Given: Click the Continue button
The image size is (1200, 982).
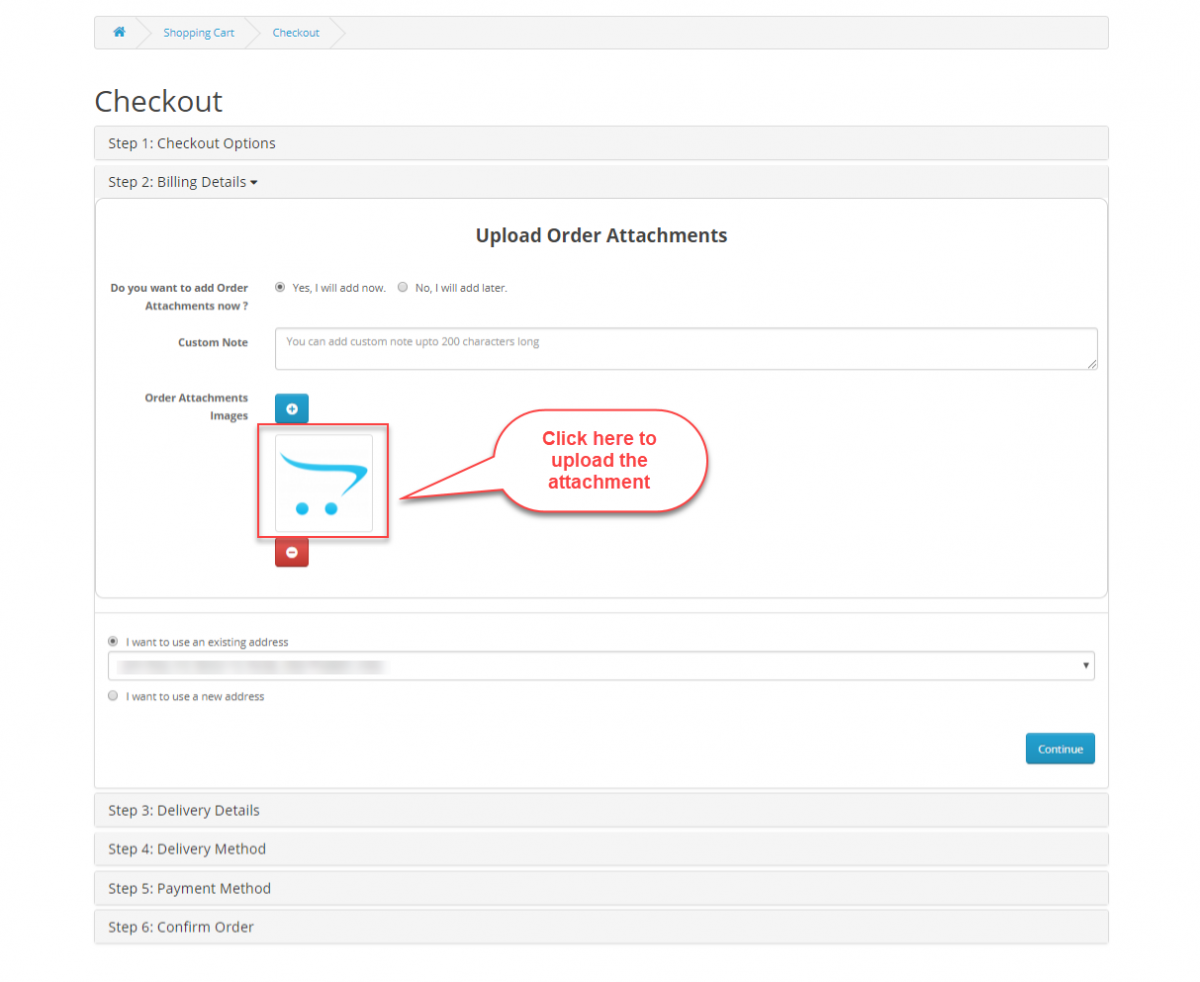Looking at the screenshot, I should click(x=1060, y=748).
